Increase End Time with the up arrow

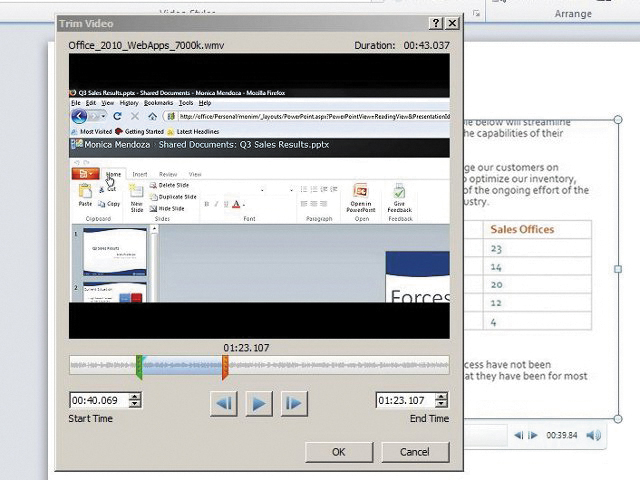(441, 396)
